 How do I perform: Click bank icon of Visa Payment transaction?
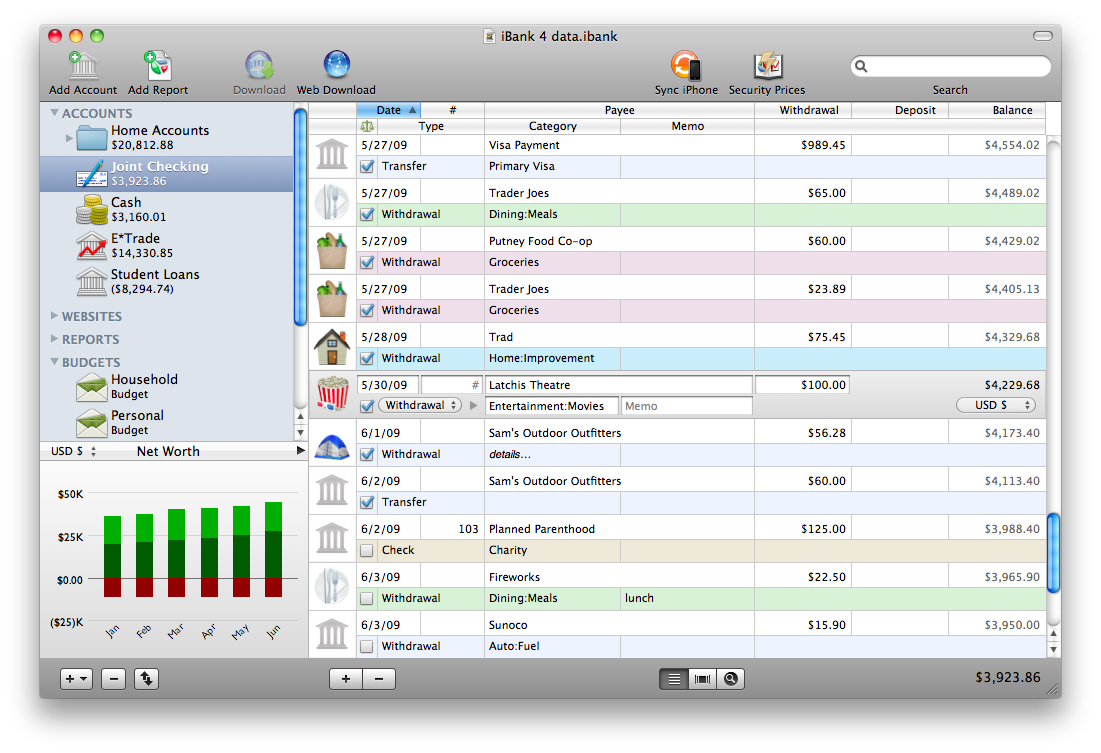[332, 154]
